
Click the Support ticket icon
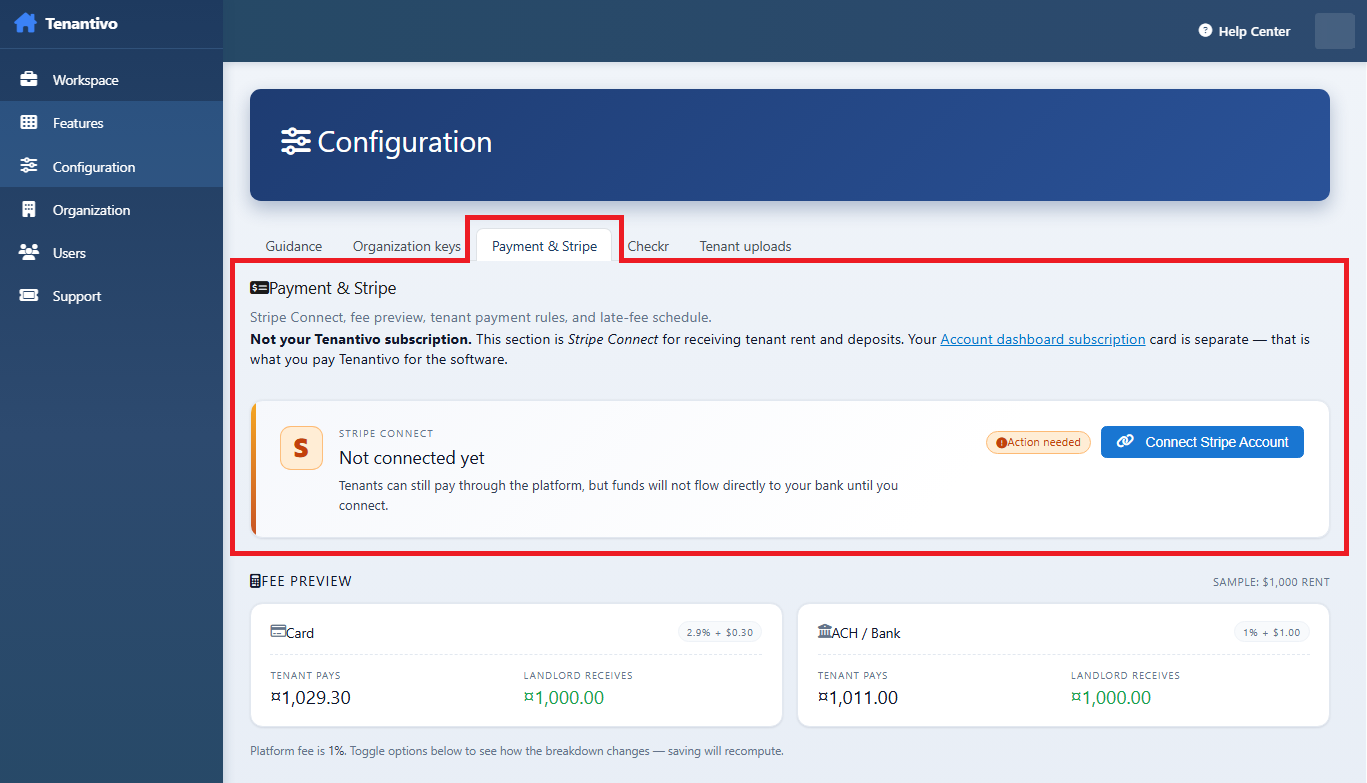(29, 296)
